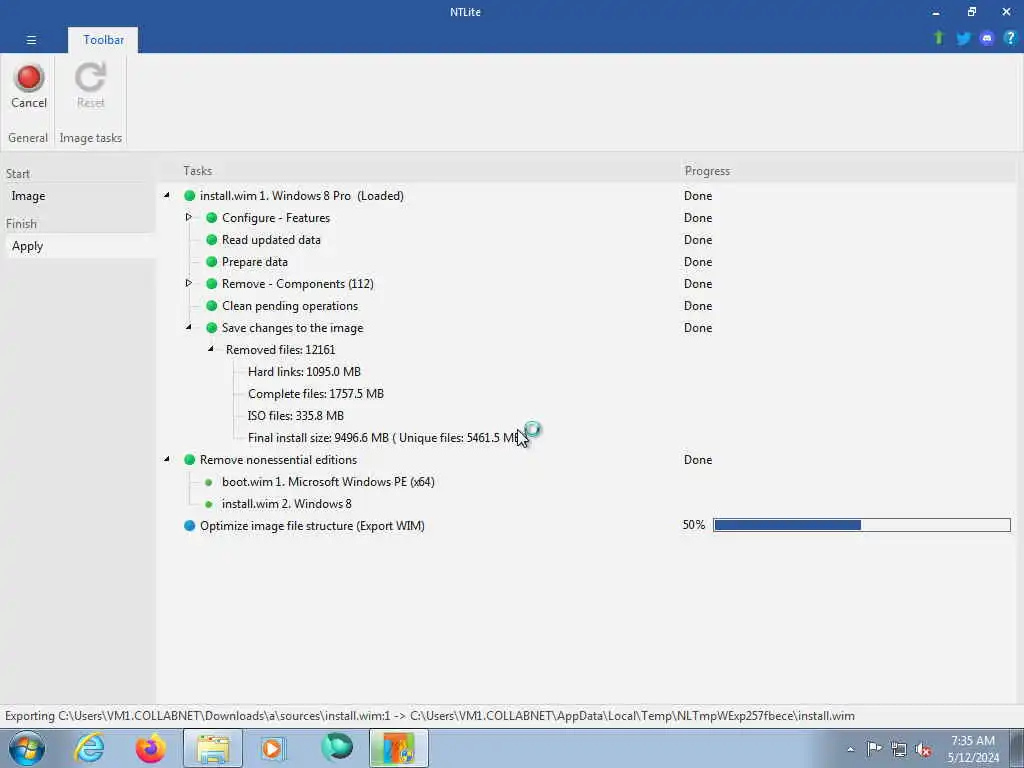This screenshot has width=1024, height=768.
Task: Click the 50% progress value
Action: click(694, 525)
